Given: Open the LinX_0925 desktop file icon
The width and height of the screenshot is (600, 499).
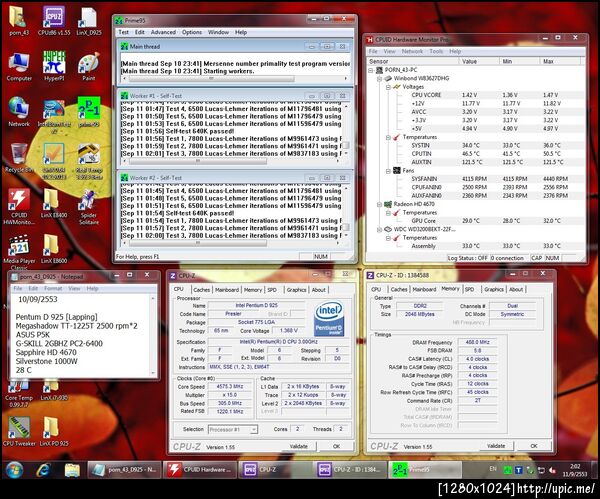Looking at the screenshot, I should [89, 21].
